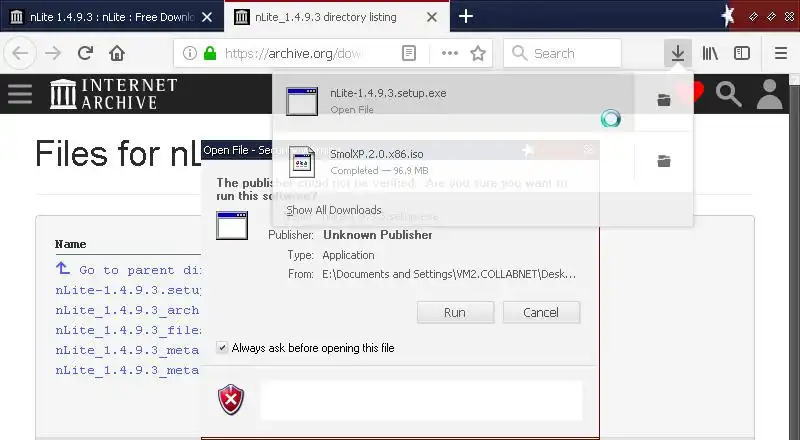Select the SmolXP.2.0.x86.iso download entry
Image resolution: width=800 pixels, height=440 pixels.
coord(453,161)
